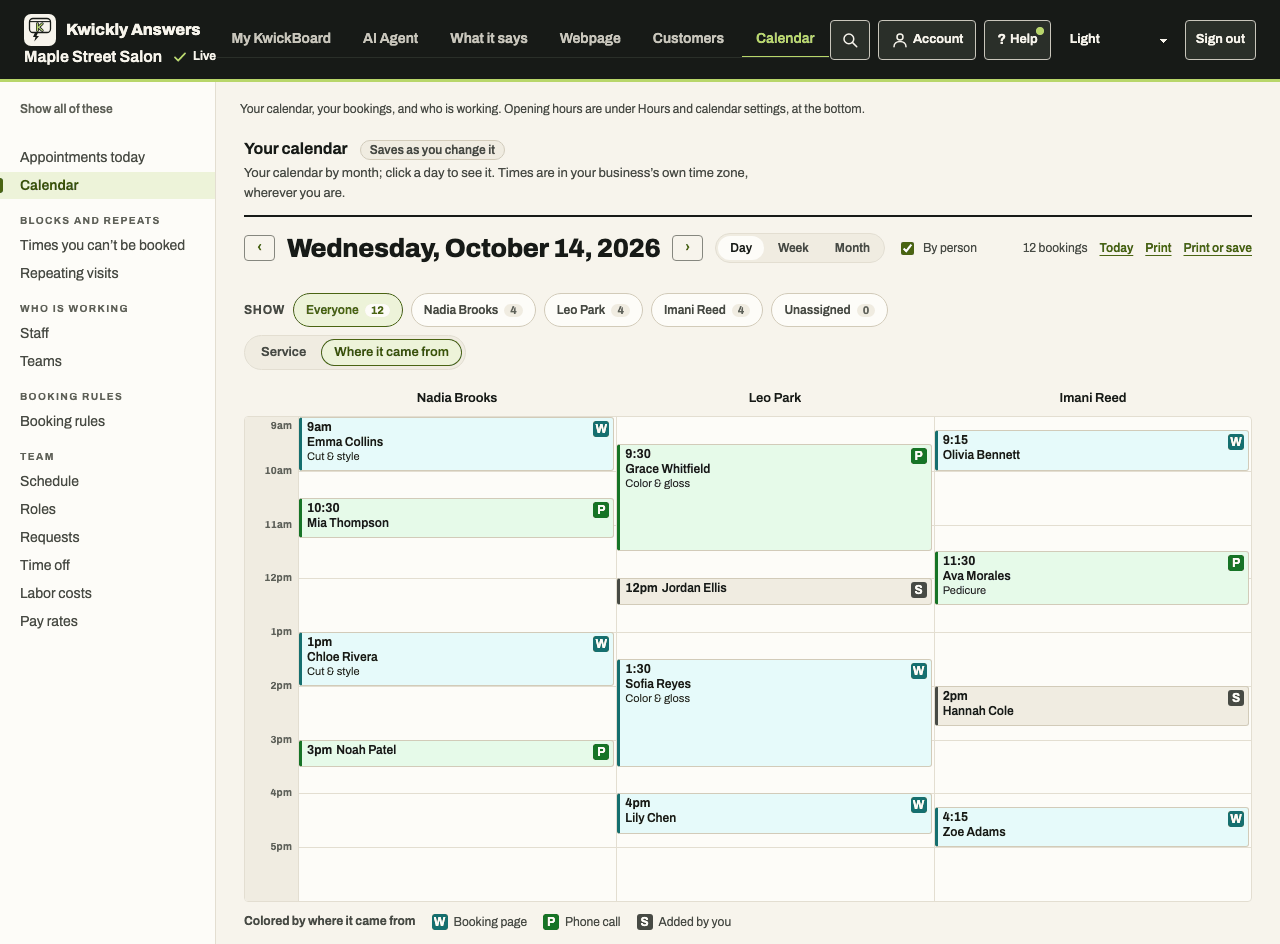Switch calendar to Day view
The height and width of the screenshot is (944, 1280).
[x=741, y=248]
